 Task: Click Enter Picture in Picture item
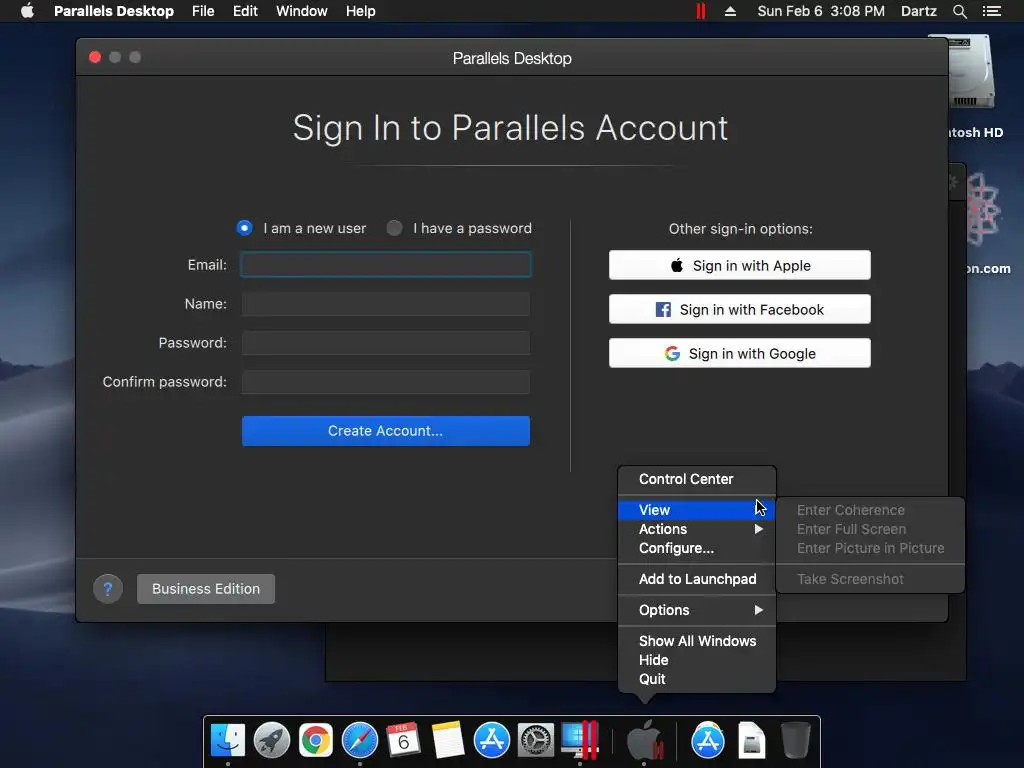(x=870, y=548)
